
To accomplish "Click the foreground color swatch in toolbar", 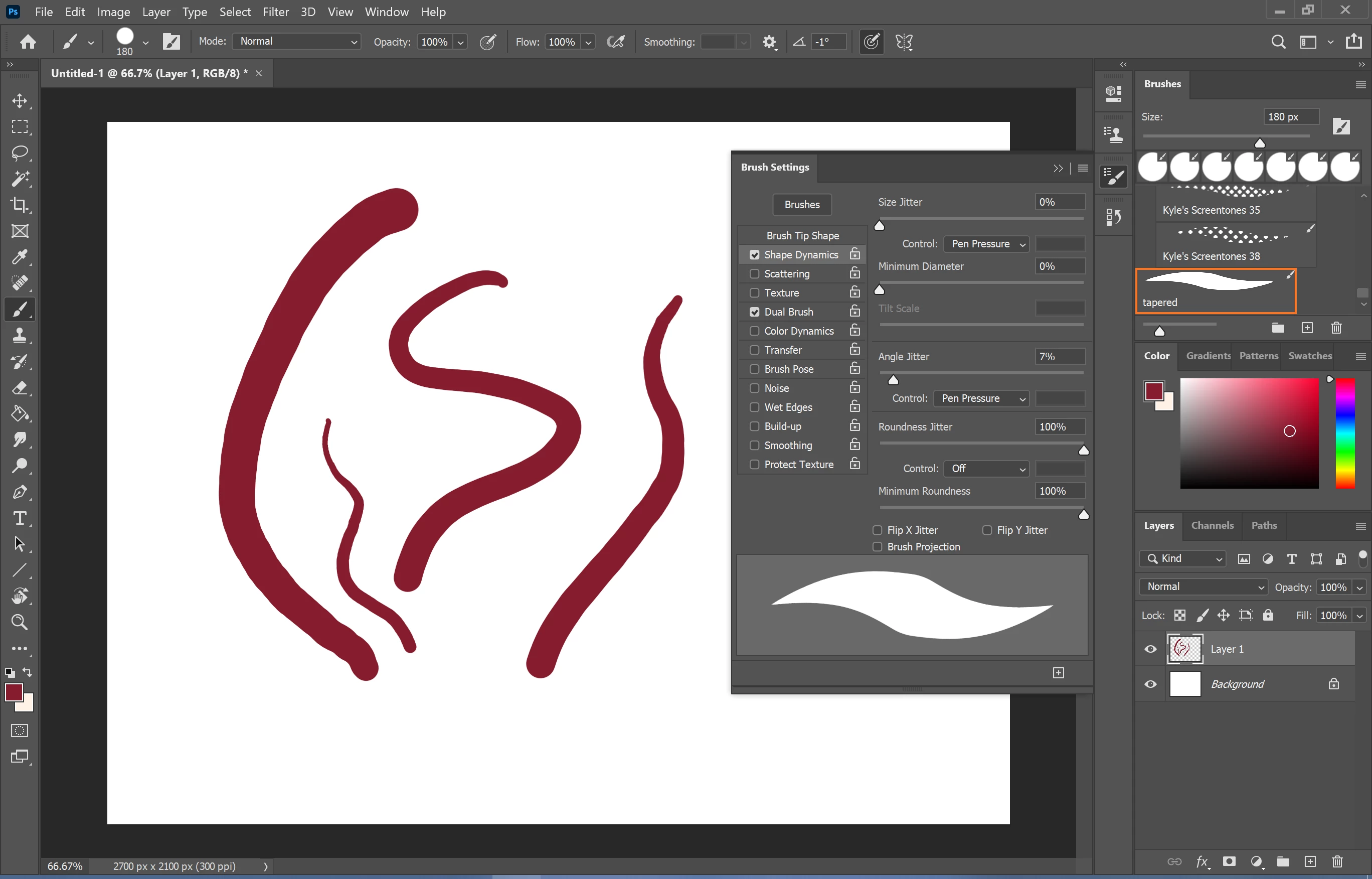I will 14,692.
